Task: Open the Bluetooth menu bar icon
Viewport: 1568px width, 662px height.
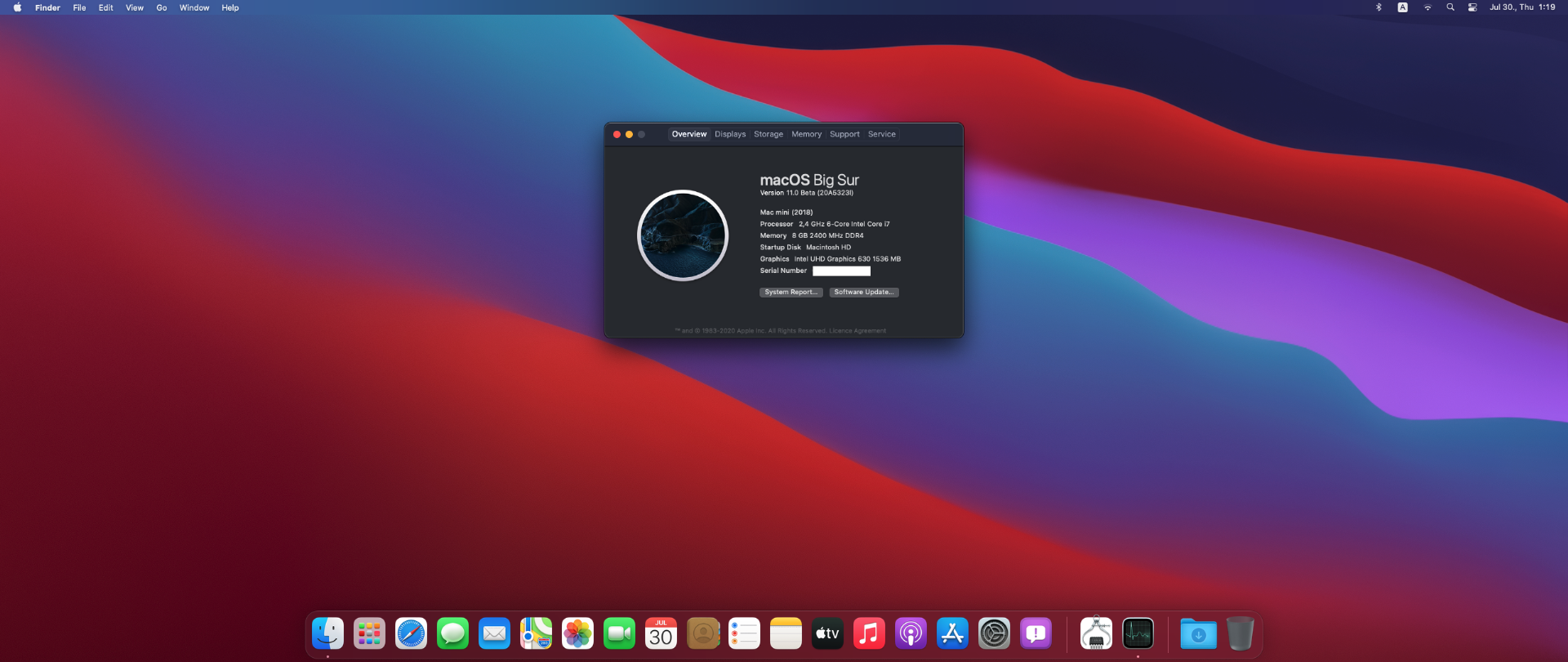Action: pyautogui.click(x=1379, y=7)
